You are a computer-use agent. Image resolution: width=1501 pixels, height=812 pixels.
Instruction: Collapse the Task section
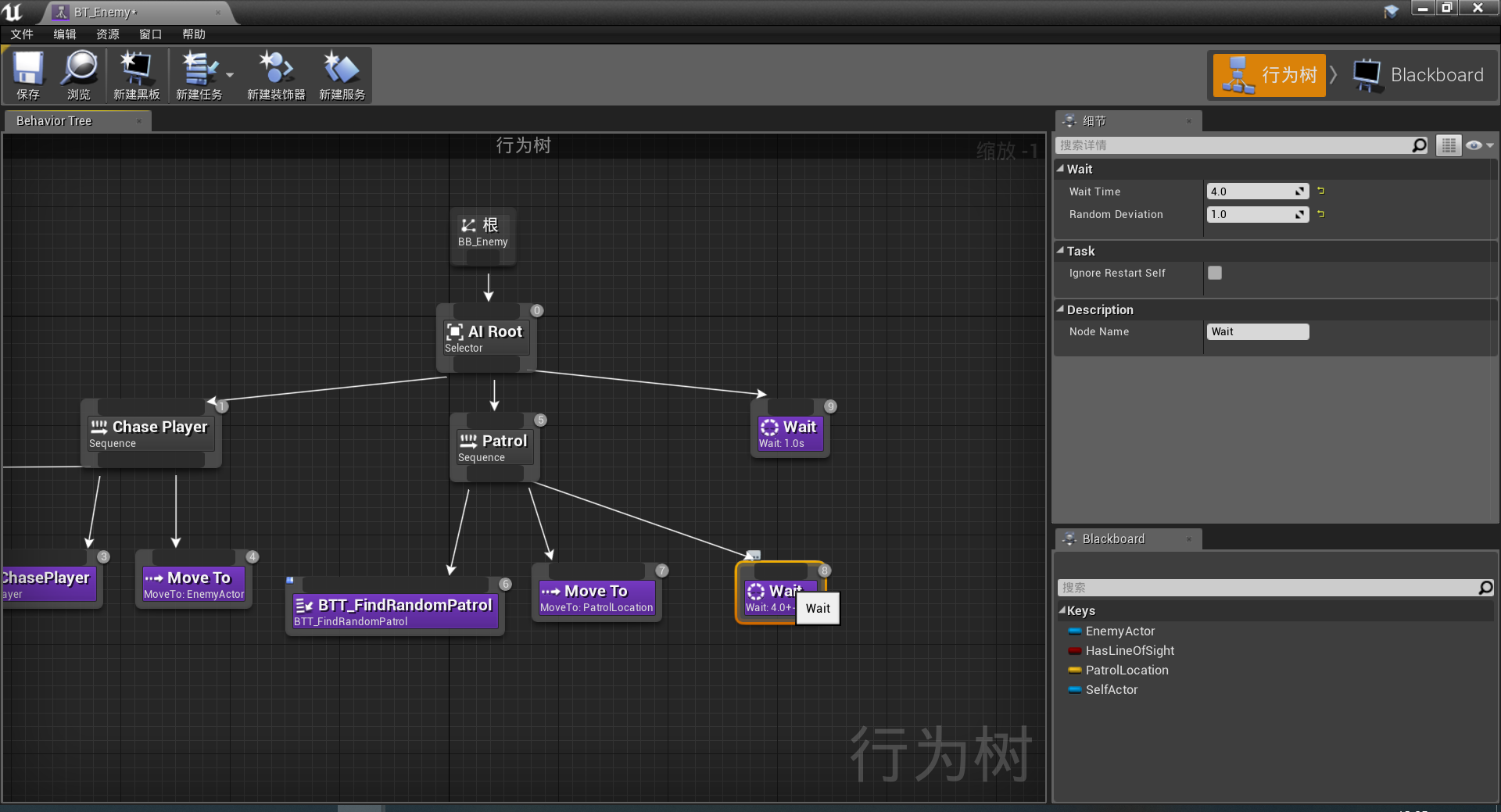[1061, 251]
